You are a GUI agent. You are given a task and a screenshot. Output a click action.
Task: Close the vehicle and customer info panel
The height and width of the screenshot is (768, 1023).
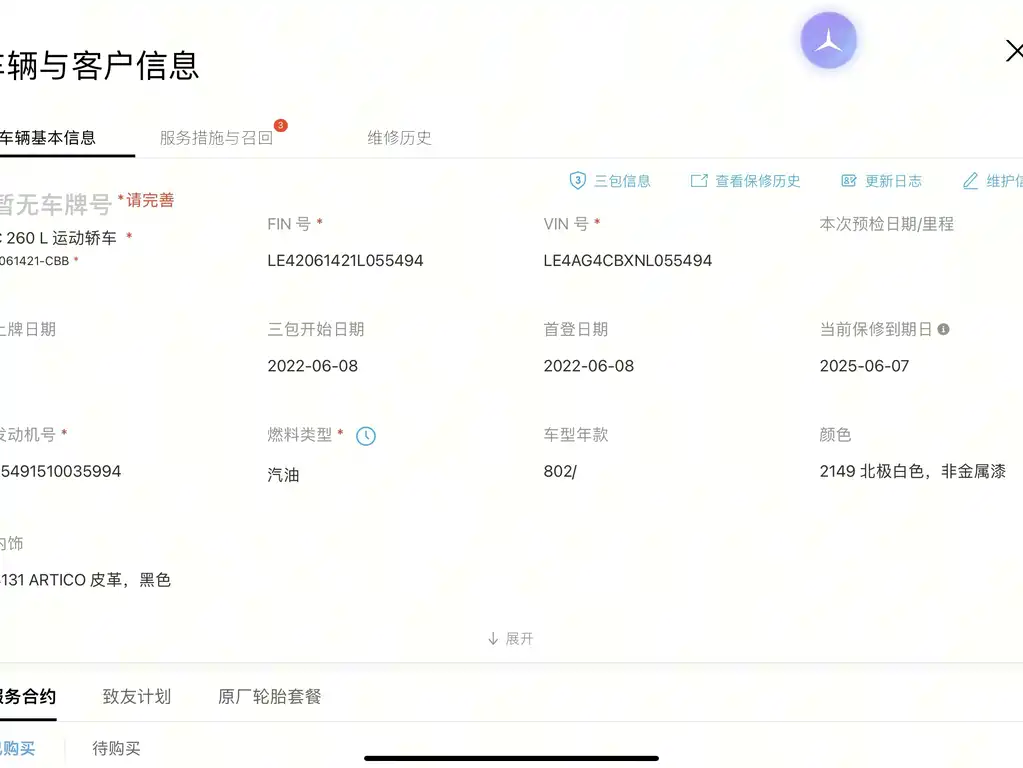(1014, 51)
